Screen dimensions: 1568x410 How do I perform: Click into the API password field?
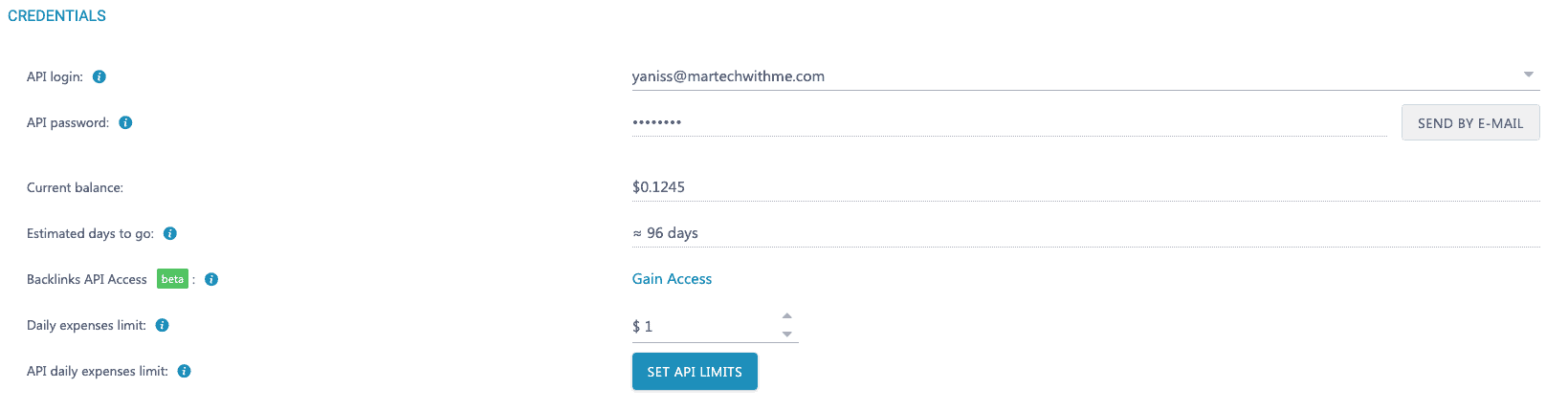click(1005, 122)
